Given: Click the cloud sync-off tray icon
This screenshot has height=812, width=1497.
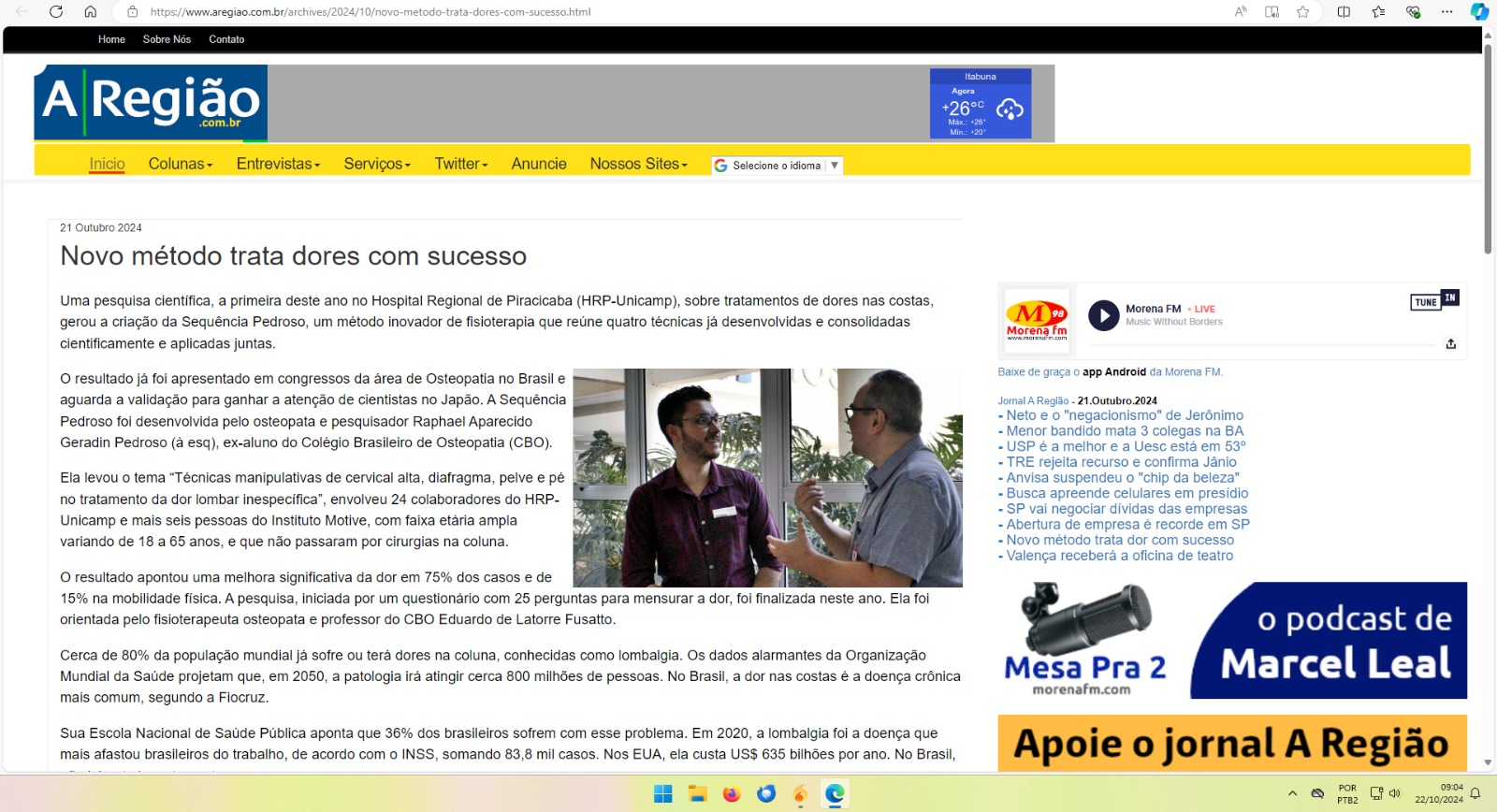Looking at the screenshot, I should (x=1317, y=794).
